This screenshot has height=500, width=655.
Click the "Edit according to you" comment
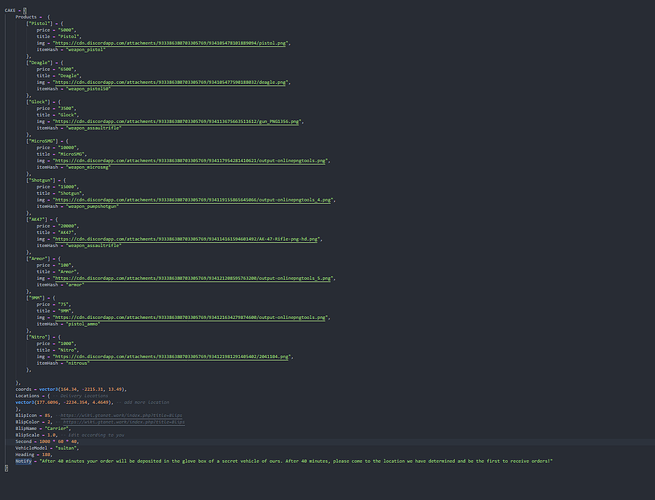[92, 435]
